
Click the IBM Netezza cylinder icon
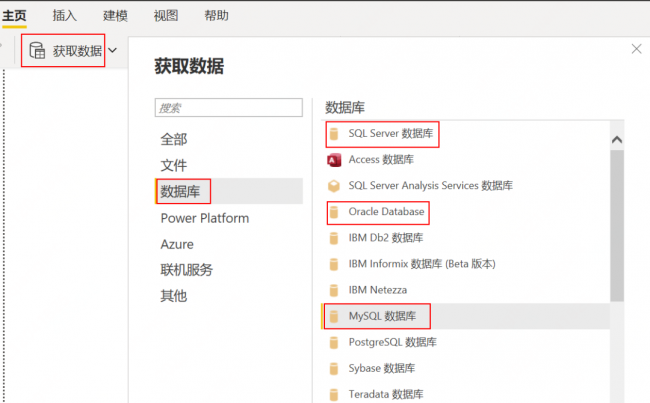[334, 291]
